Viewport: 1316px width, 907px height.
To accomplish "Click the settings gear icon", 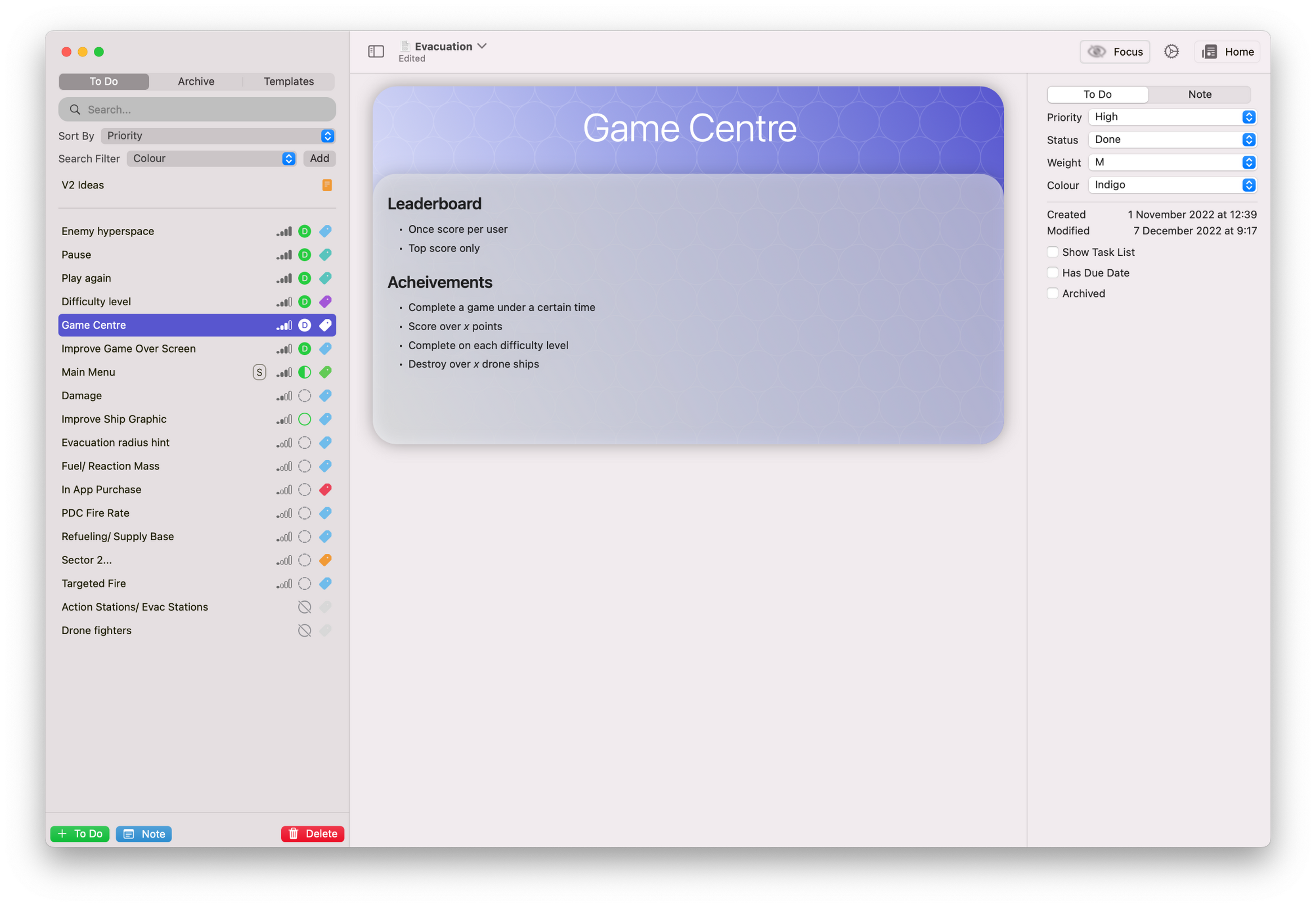I will pyautogui.click(x=1171, y=52).
